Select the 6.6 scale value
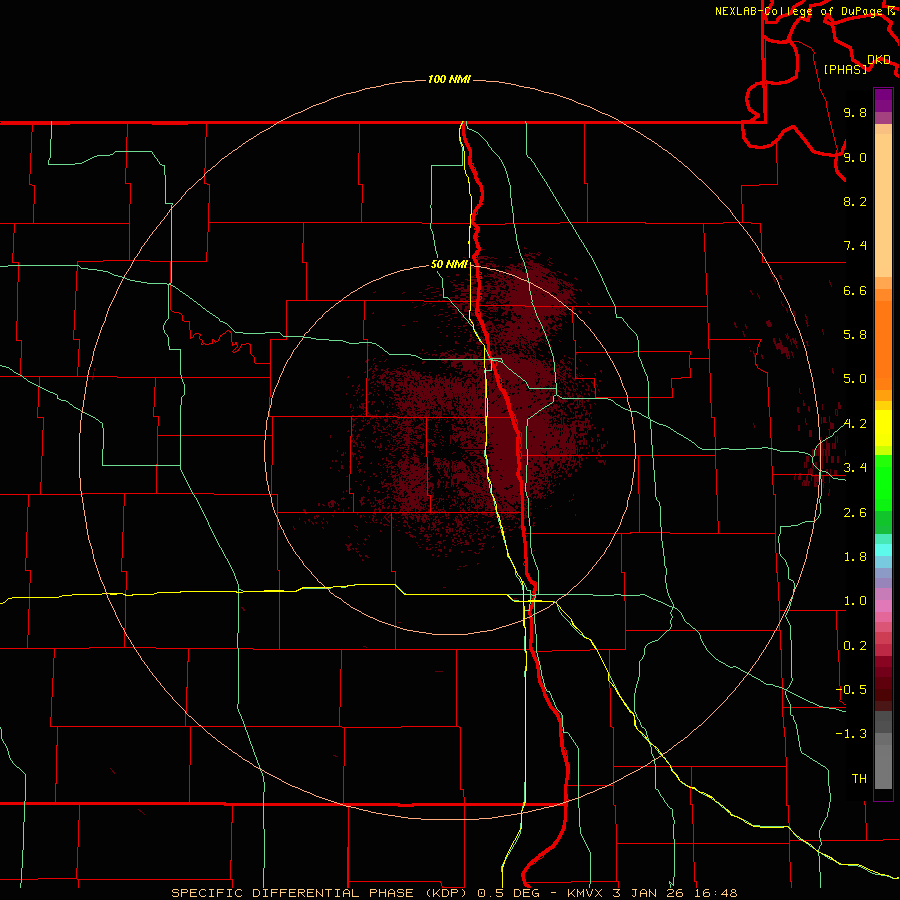The width and height of the screenshot is (900, 900). (855, 290)
